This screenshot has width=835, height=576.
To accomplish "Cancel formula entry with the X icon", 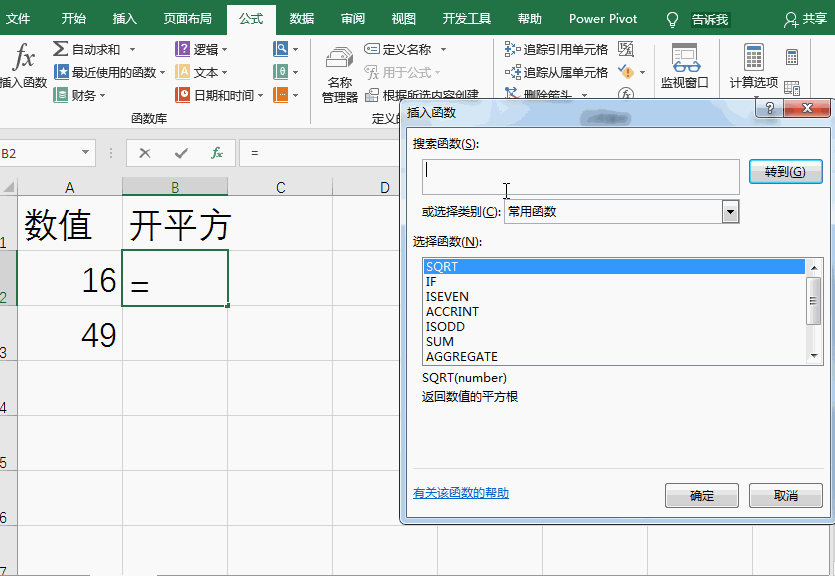I will click(144, 153).
